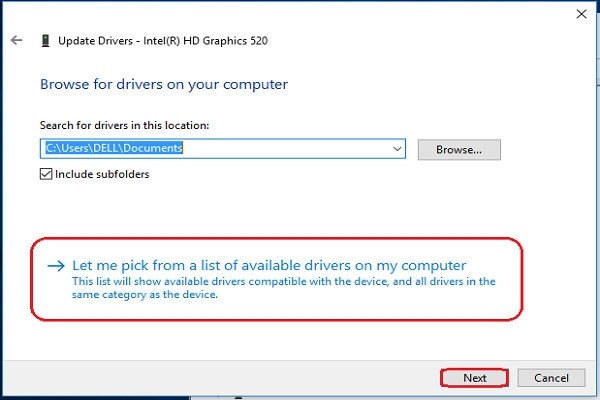Click the highlighted C:\Users\DELL\Documents path text
Viewport: 600px width, 400px height.
click(x=113, y=149)
